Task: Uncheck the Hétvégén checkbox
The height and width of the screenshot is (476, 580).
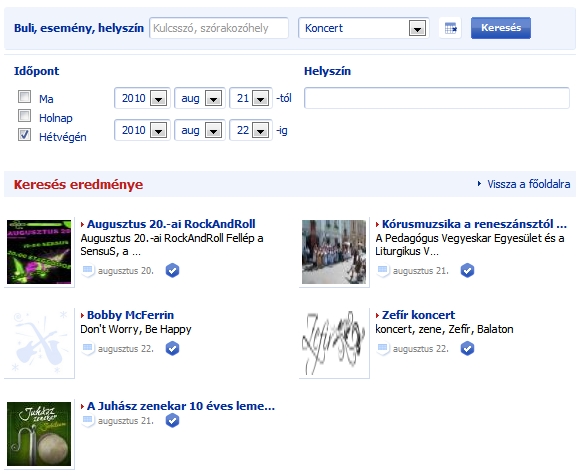Action: [x=24, y=135]
